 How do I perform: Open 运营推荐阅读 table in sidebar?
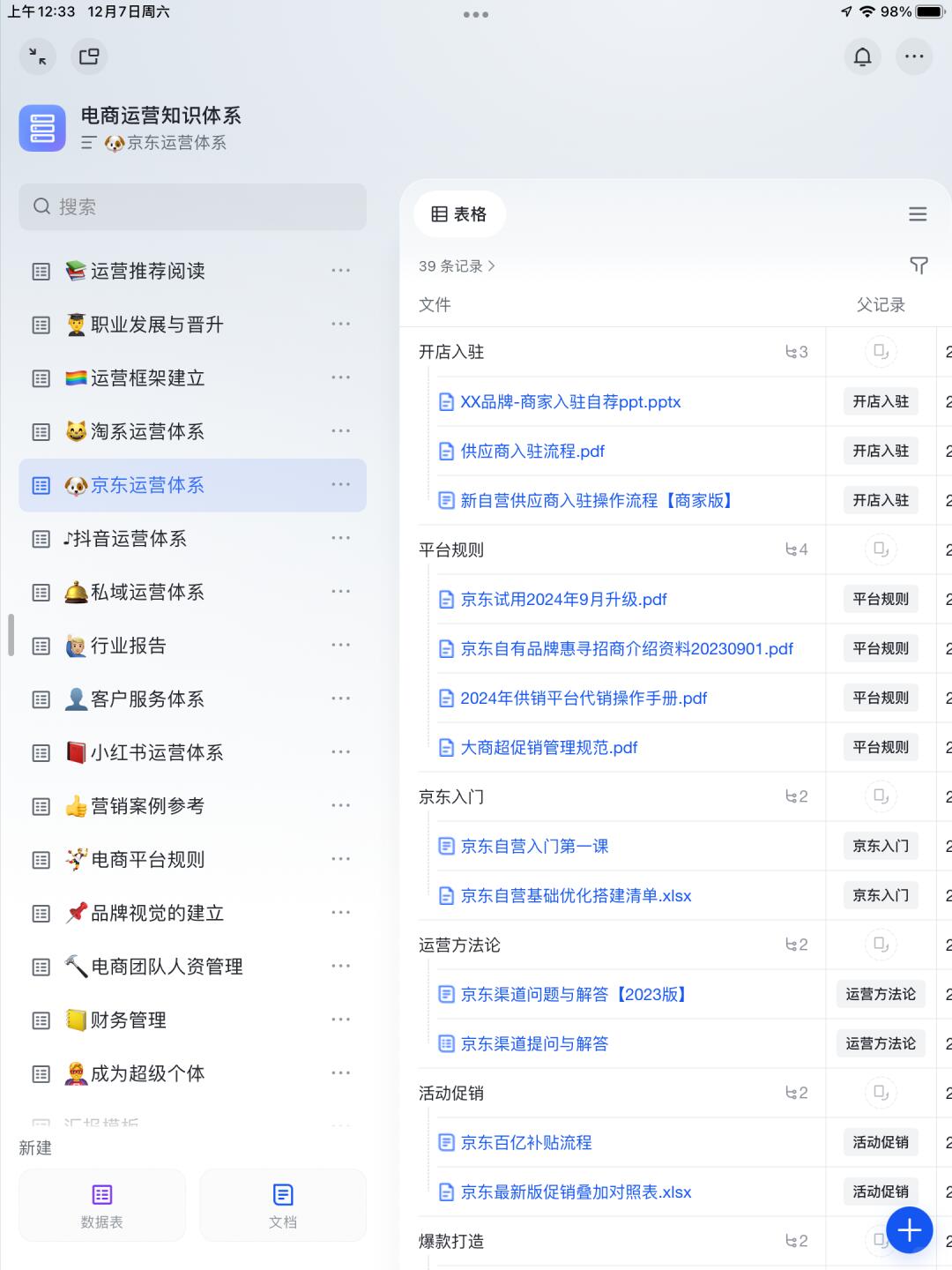coord(192,271)
